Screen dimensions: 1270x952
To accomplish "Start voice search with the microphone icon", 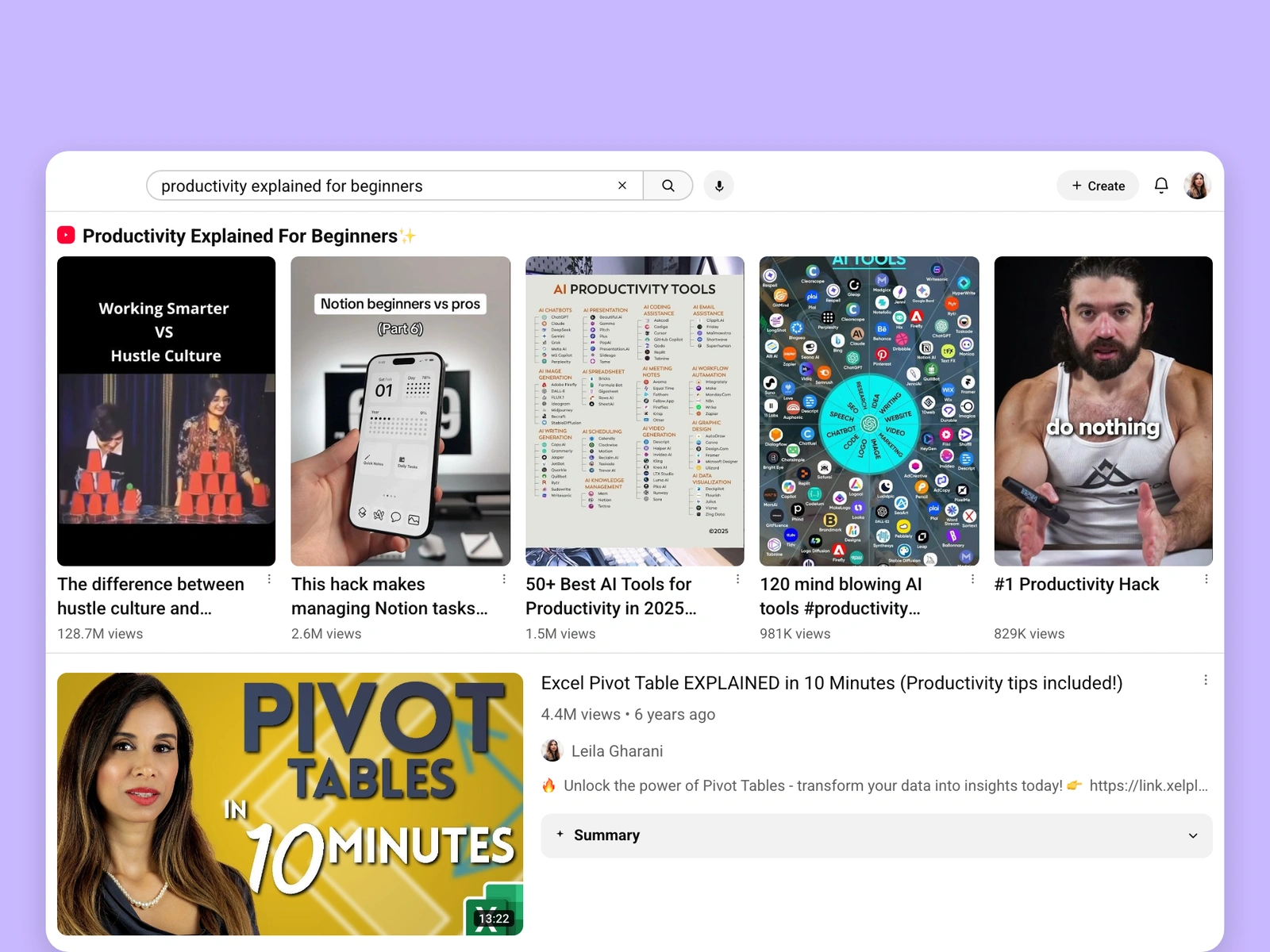I will 719,186.
